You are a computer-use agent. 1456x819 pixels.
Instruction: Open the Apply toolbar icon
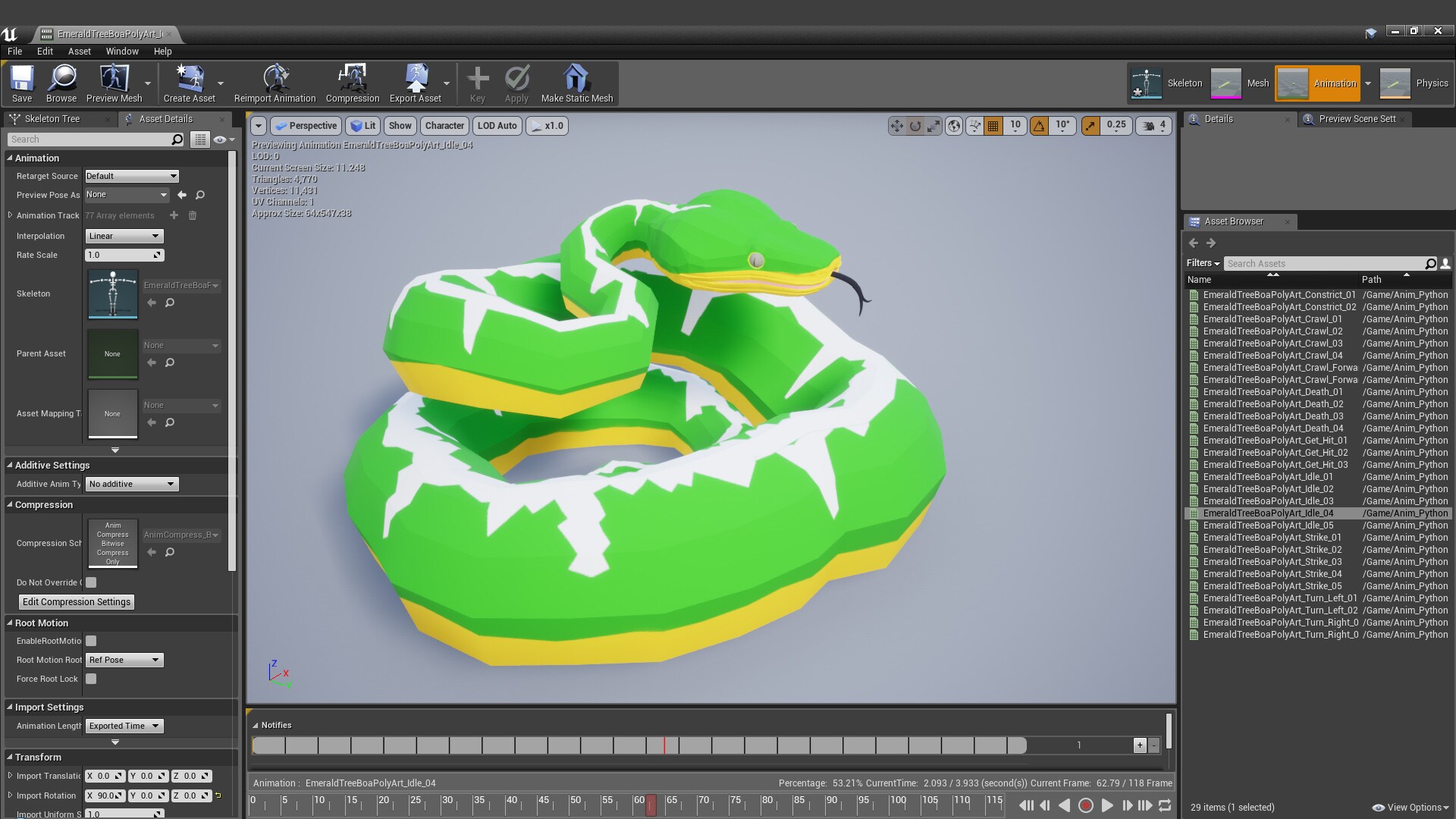point(516,83)
